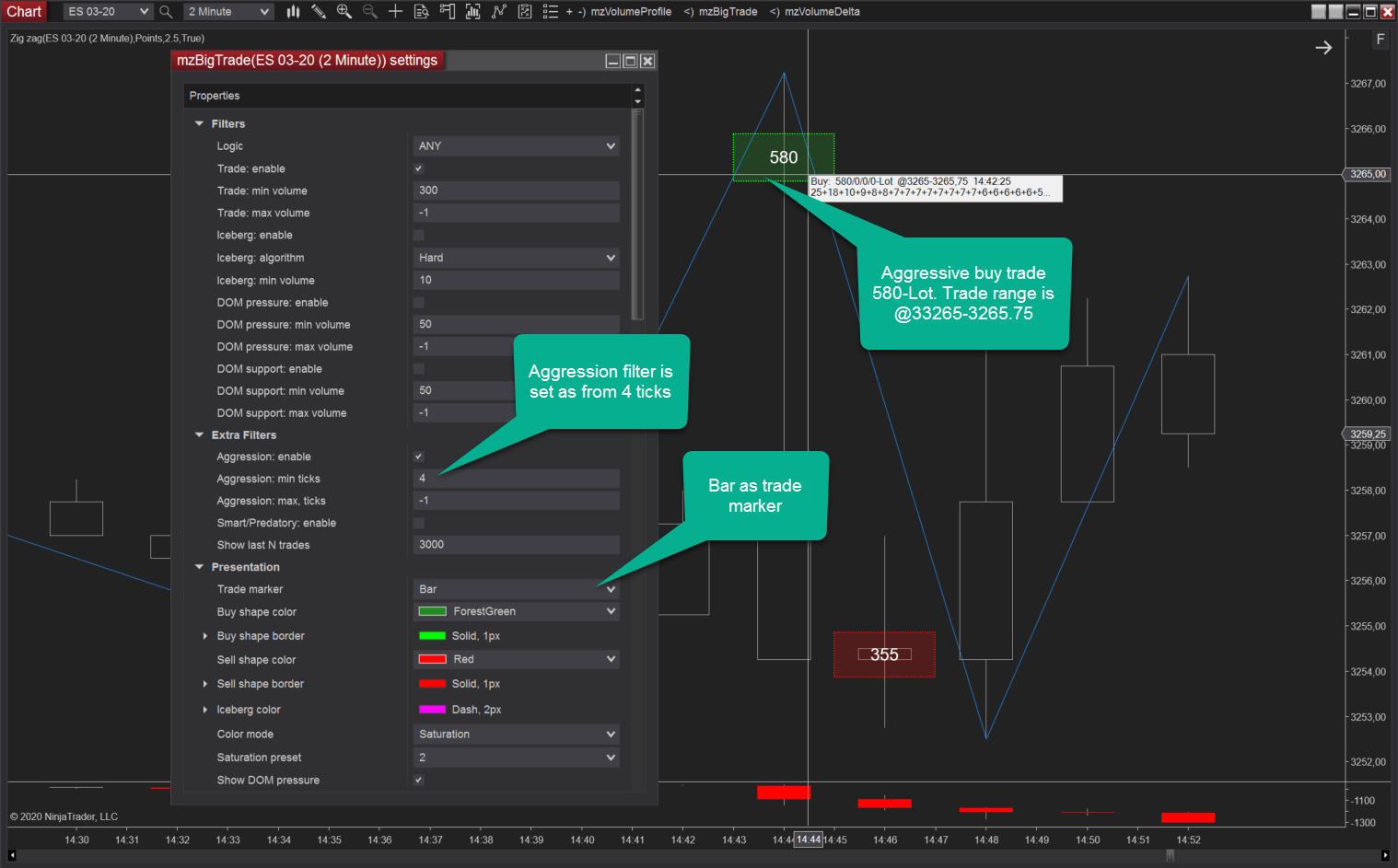1398x868 pixels.
Task: Click the 580 buy trade marker
Action: pyautogui.click(x=784, y=157)
